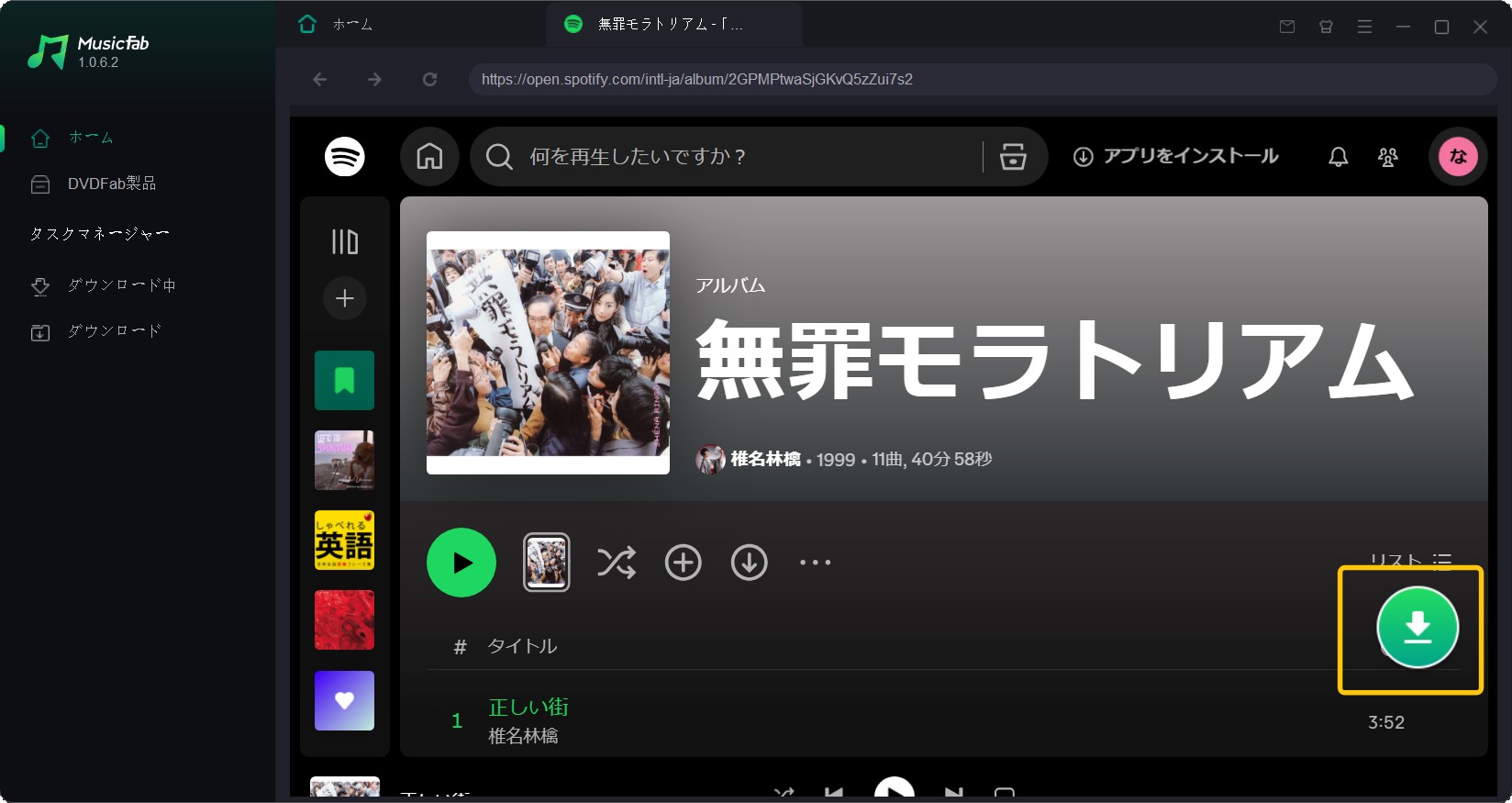Open the notifications bell
The height and width of the screenshot is (803, 1512).
(x=1339, y=157)
